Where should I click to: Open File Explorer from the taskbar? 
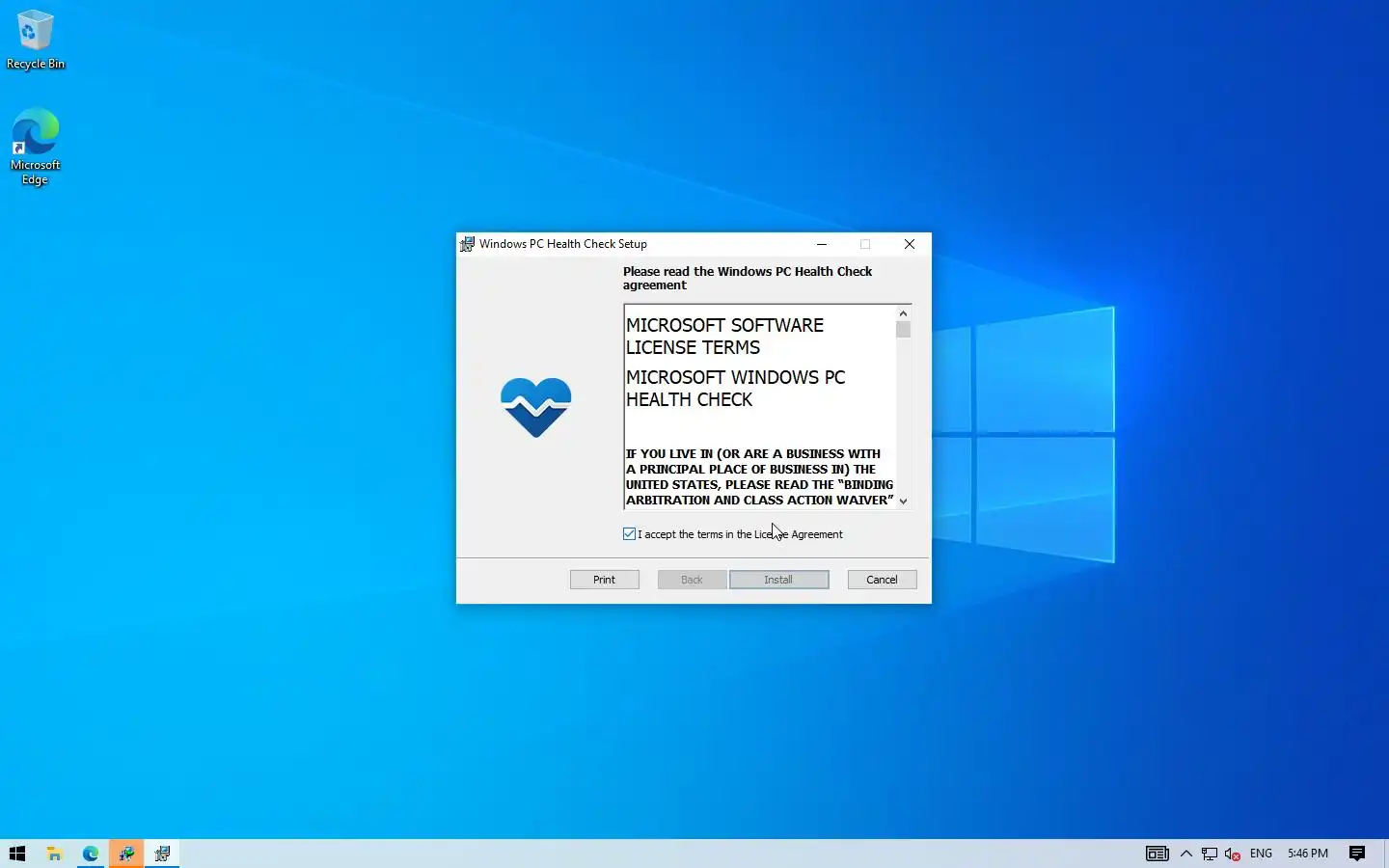54,854
